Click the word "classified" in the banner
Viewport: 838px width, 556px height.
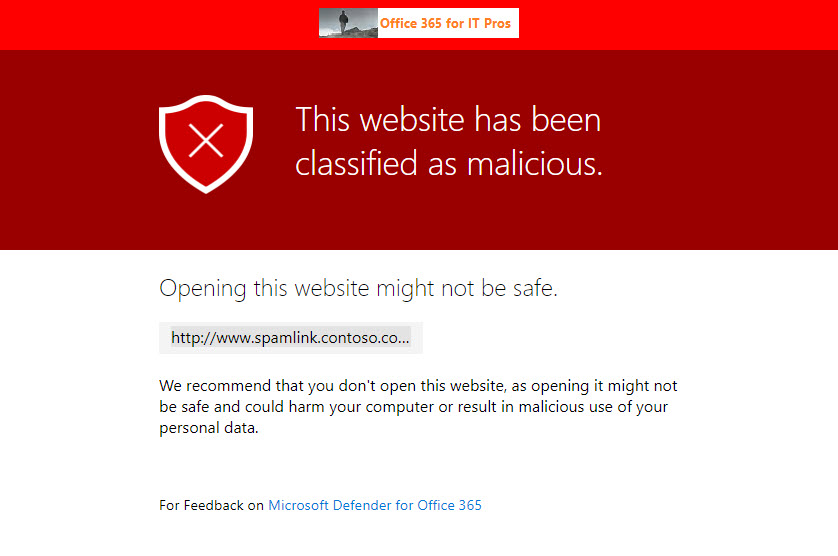[x=356, y=163]
